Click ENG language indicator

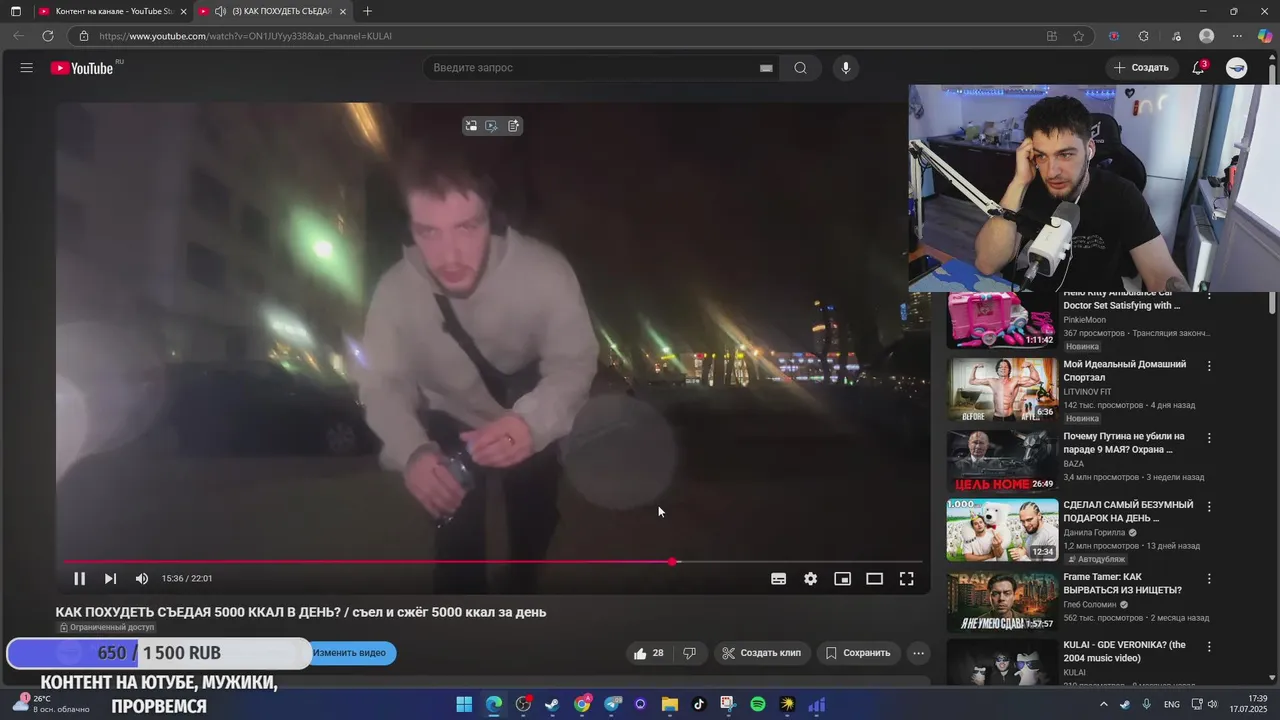click(1171, 704)
